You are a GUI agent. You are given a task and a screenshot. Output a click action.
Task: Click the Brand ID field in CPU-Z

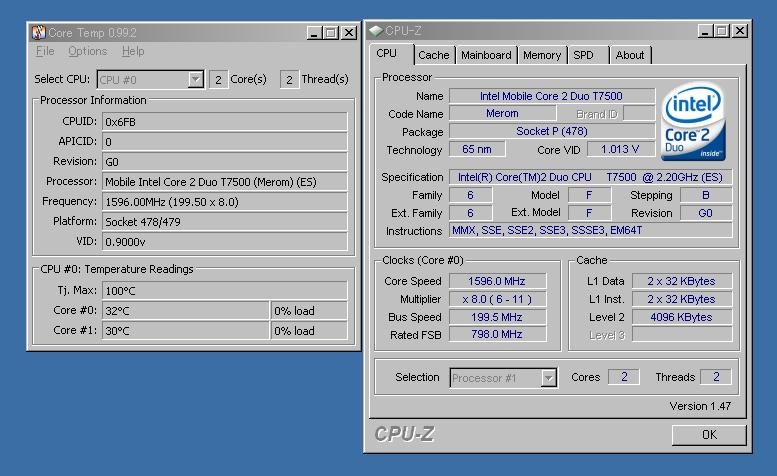[639, 113]
